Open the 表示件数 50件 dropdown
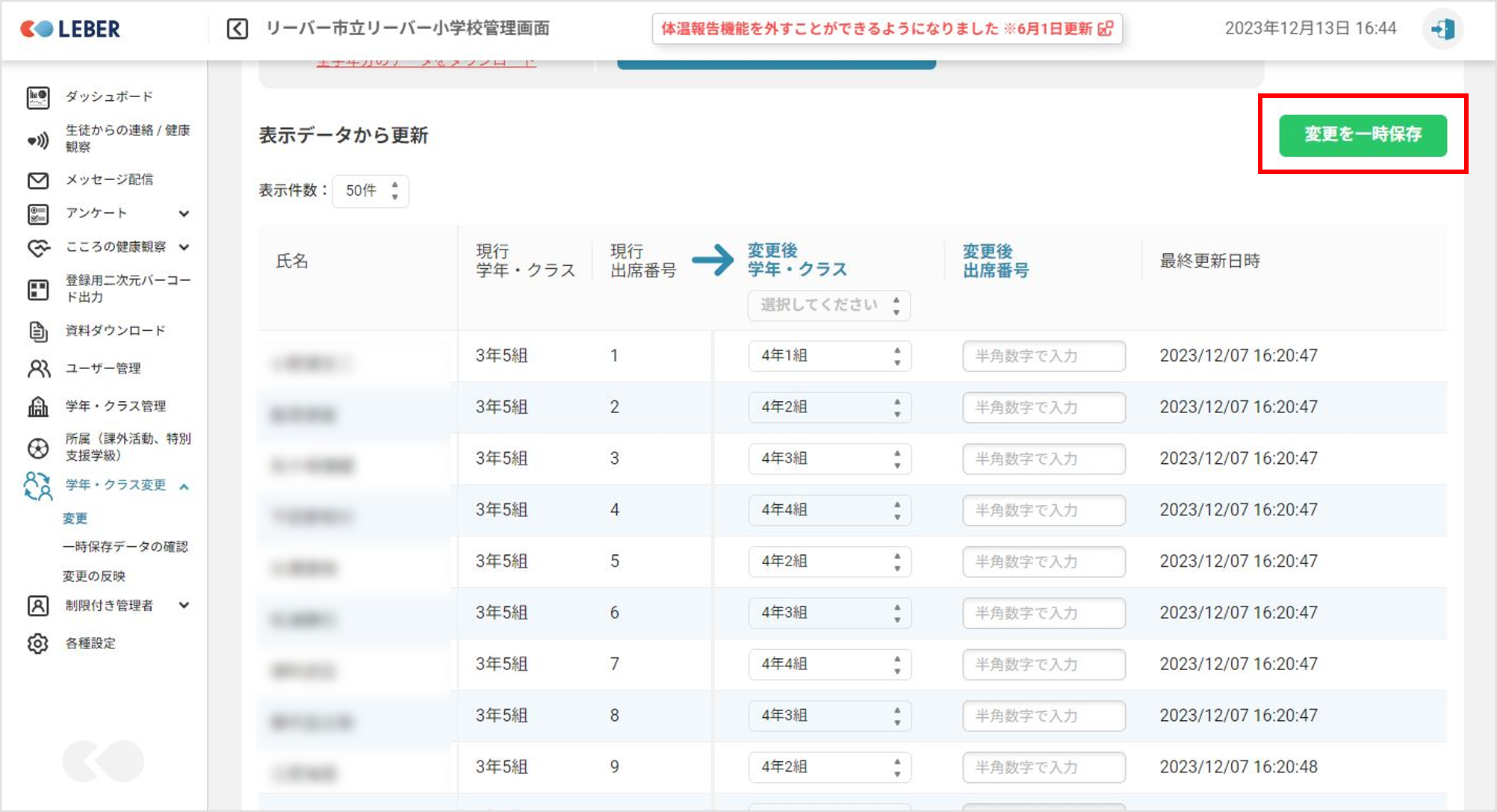1497x812 pixels. 371,190
